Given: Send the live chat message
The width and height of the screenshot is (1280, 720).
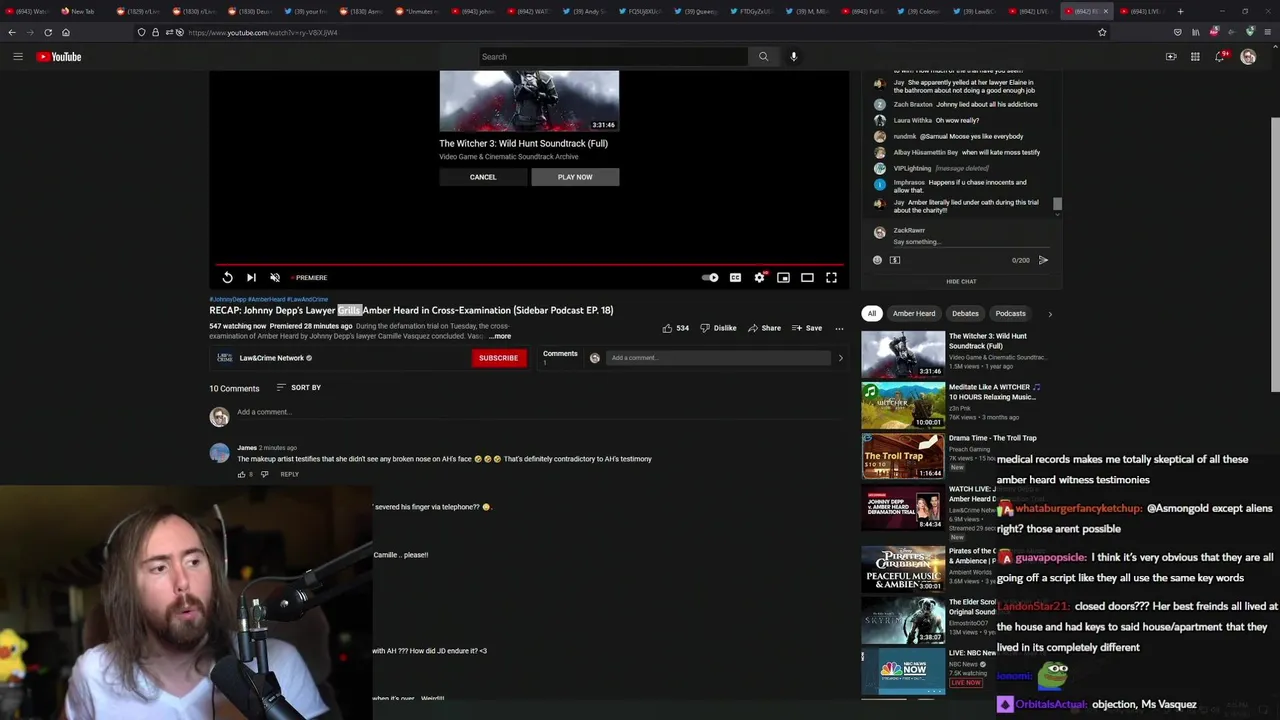Looking at the screenshot, I should 1043,260.
